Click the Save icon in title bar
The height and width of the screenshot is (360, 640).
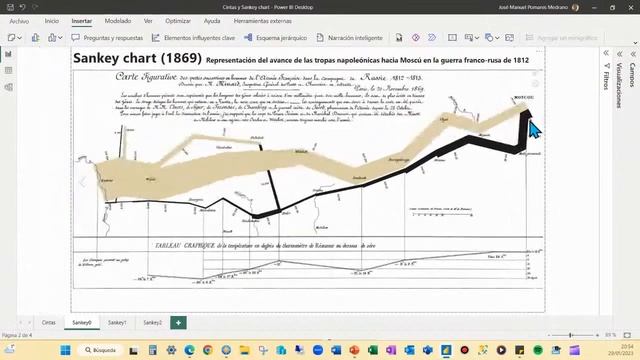pos(10,7)
